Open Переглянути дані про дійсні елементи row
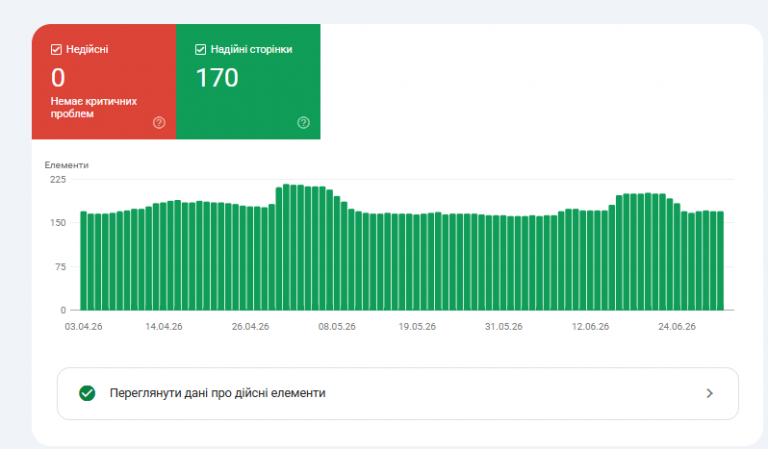Viewport: 768px width, 449px height. 398,394
